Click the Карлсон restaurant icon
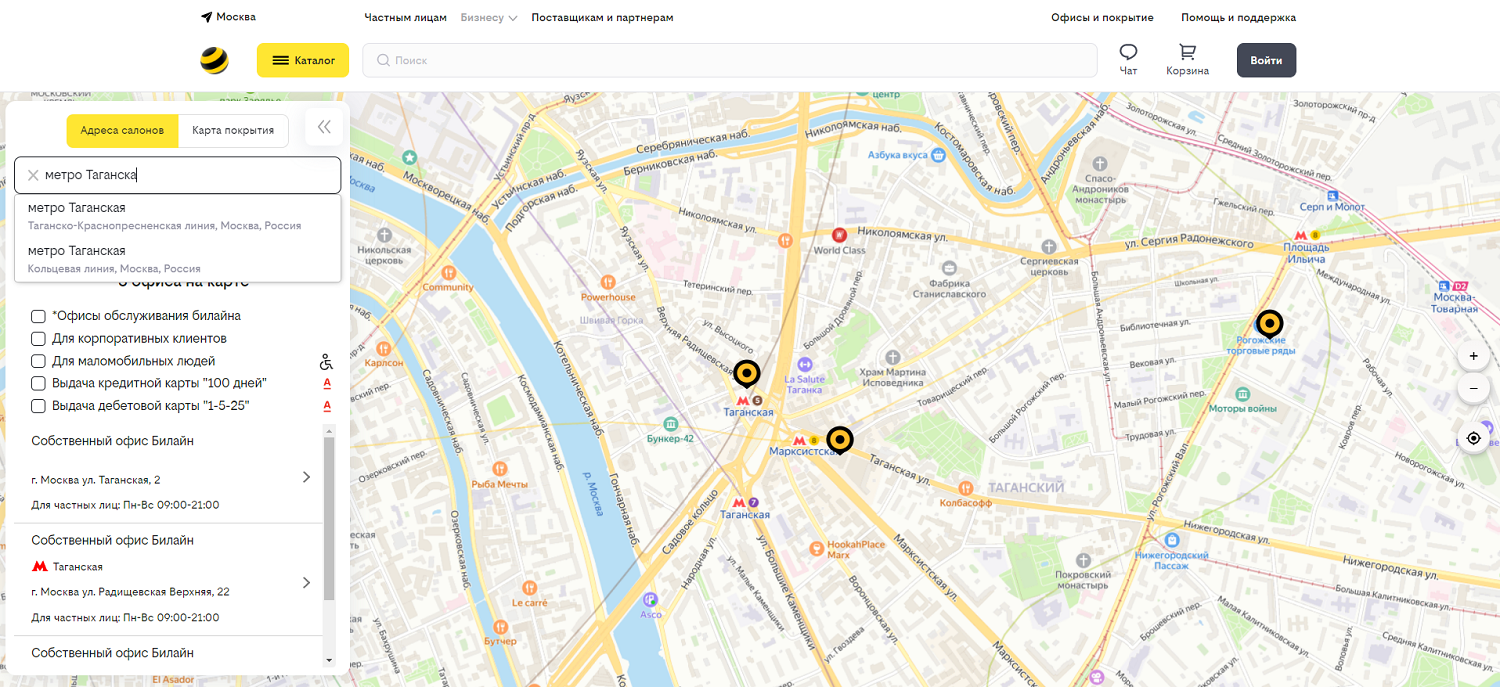Image resolution: width=1500 pixels, height=687 pixels. coord(383,347)
